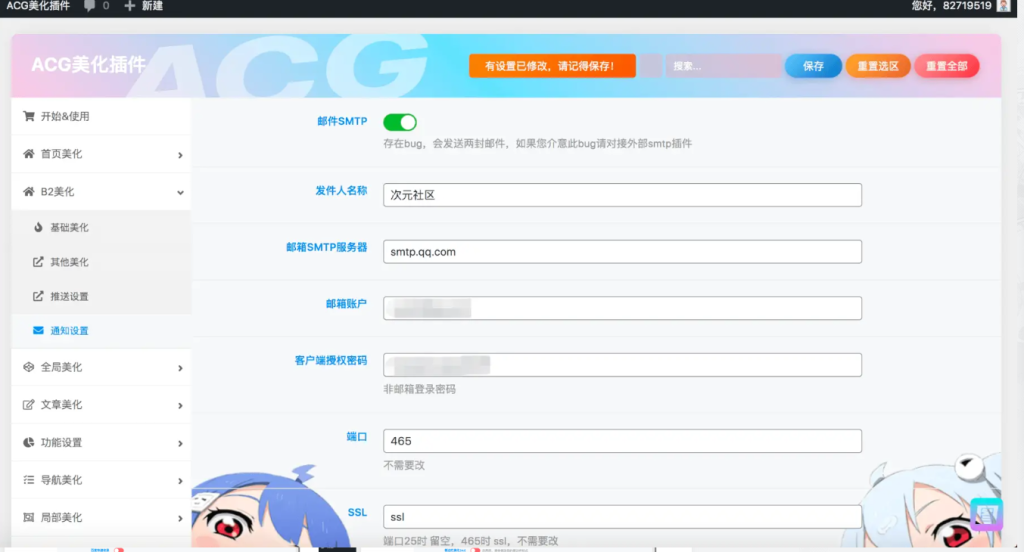Click the blue 保存 button
This screenshot has height=552, width=1024.
pos(813,66)
